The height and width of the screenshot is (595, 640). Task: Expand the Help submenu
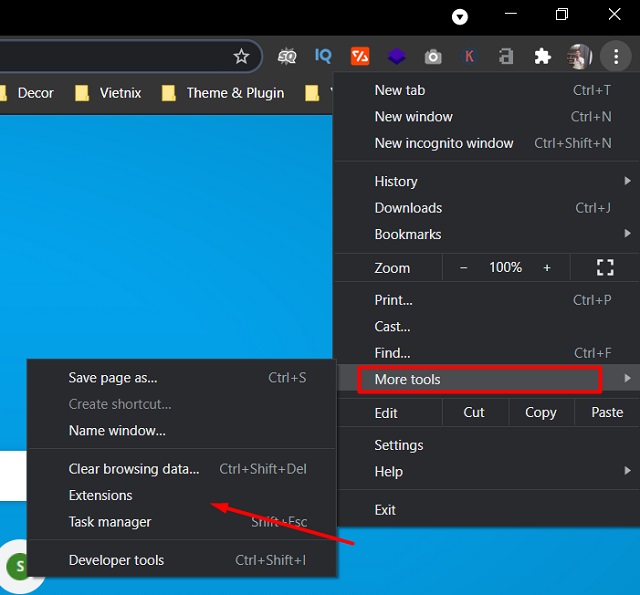[x=487, y=472]
